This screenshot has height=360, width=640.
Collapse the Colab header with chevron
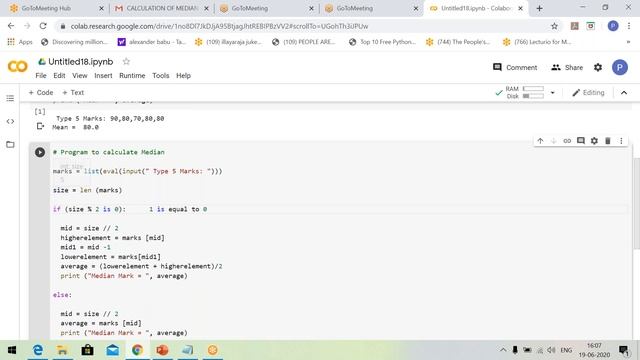pyautogui.click(x=624, y=93)
